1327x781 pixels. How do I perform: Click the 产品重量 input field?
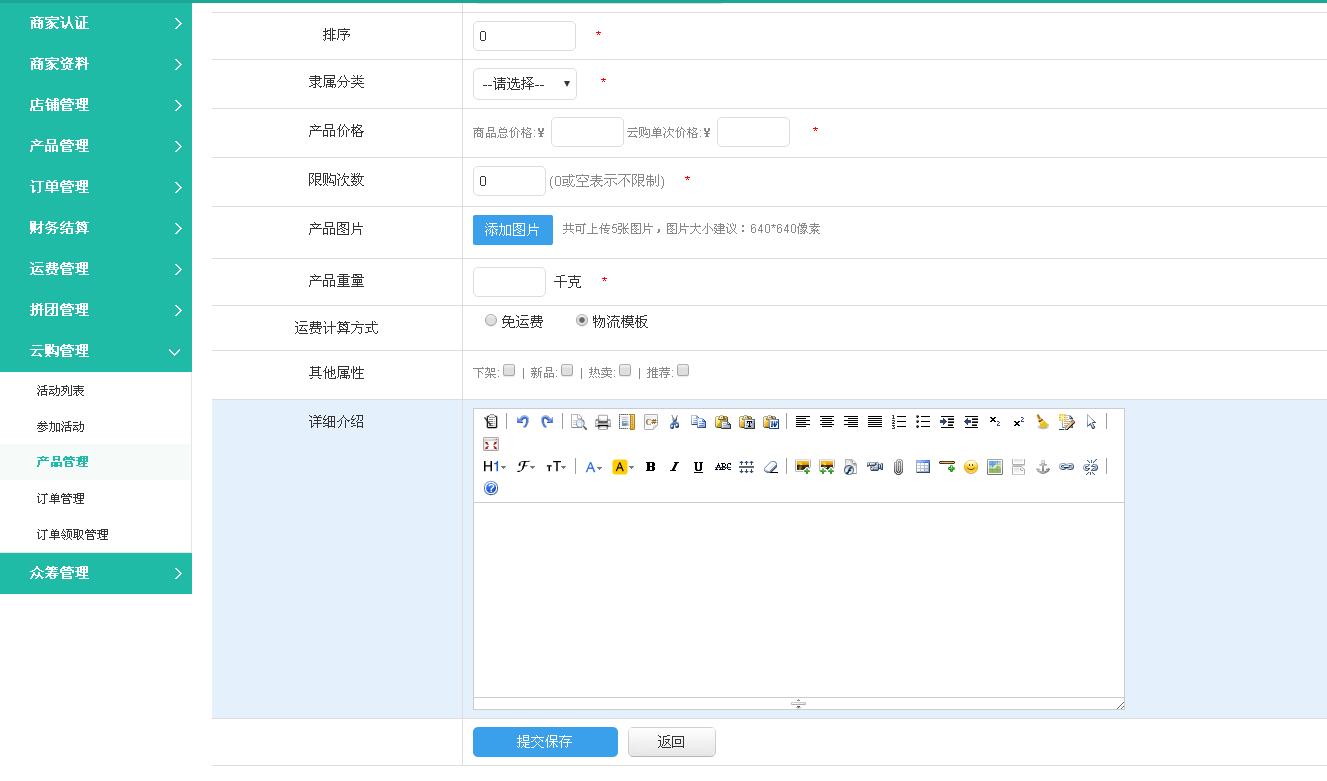509,282
